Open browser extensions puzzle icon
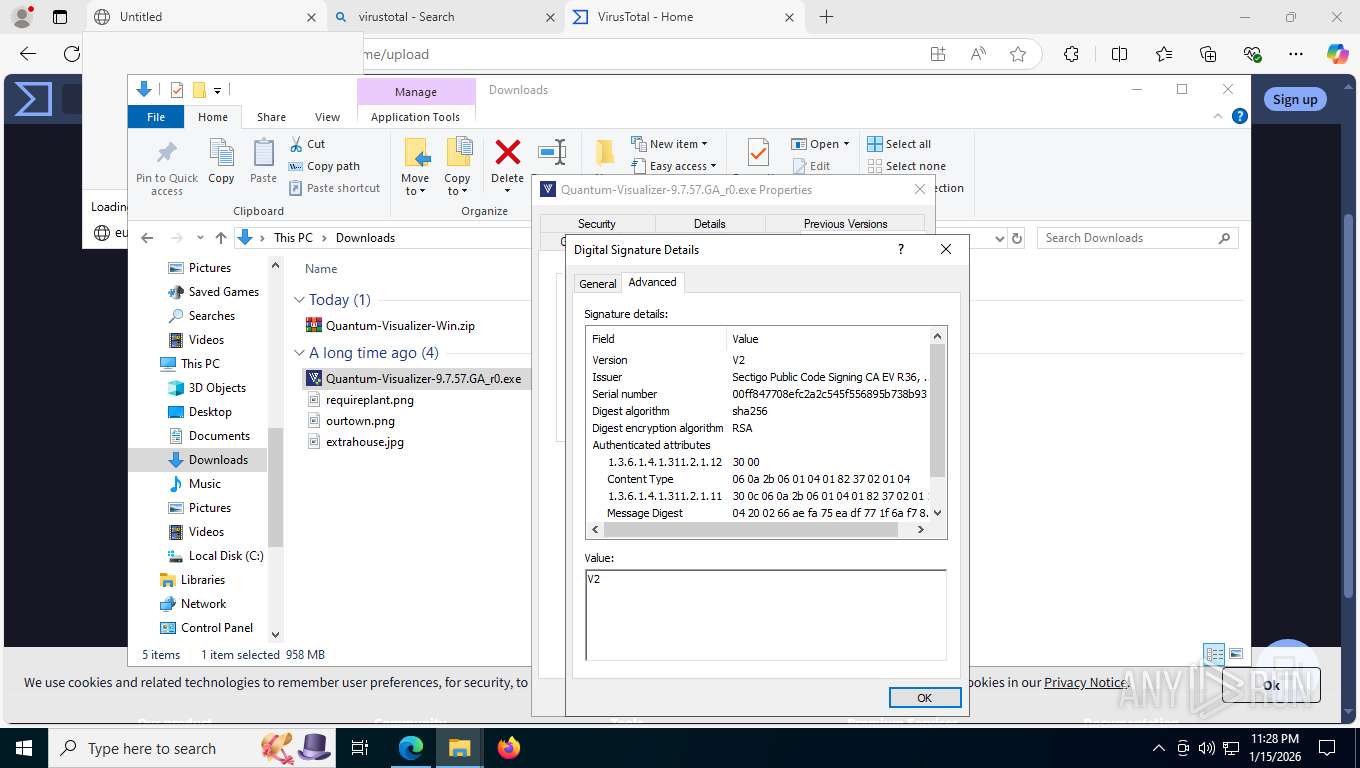Viewport: 1360px width, 768px height. click(x=1071, y=54)
